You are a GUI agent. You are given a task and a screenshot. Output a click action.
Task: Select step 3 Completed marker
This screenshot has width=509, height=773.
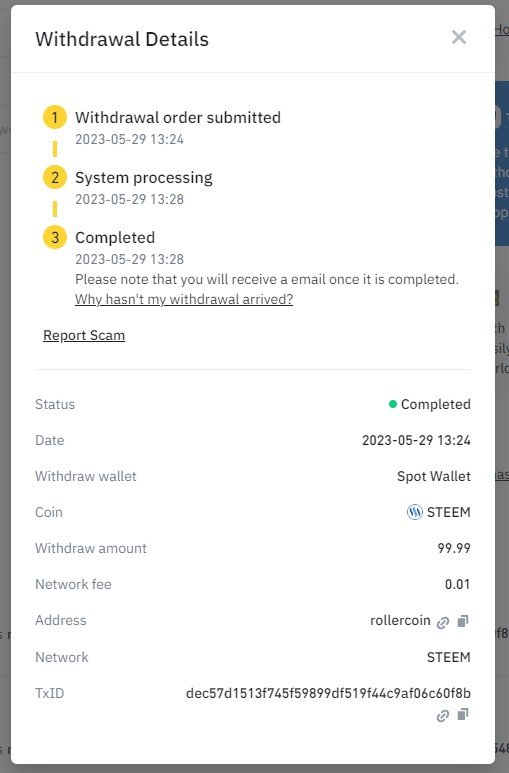coord(55,238)
